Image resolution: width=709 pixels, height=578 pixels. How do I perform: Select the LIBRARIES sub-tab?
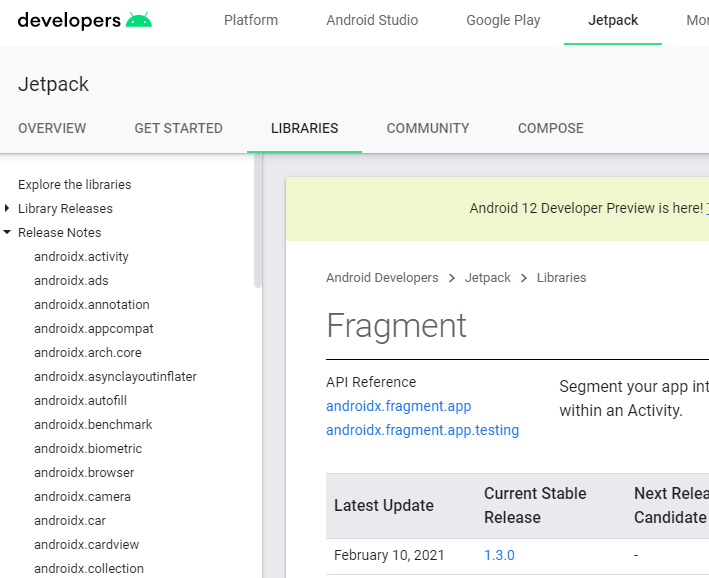pyautogui.click(x=304, y=128)
